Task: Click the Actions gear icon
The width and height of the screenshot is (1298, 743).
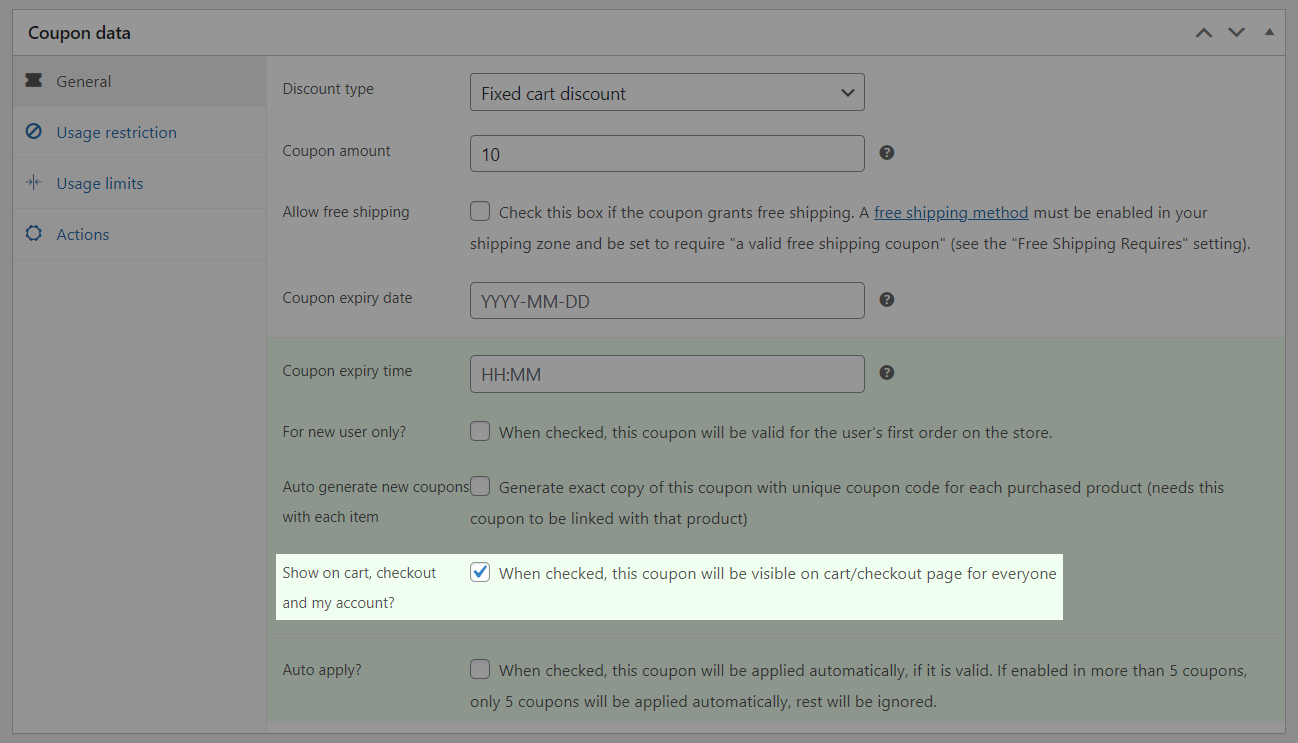Action: (x=34, y=233)
